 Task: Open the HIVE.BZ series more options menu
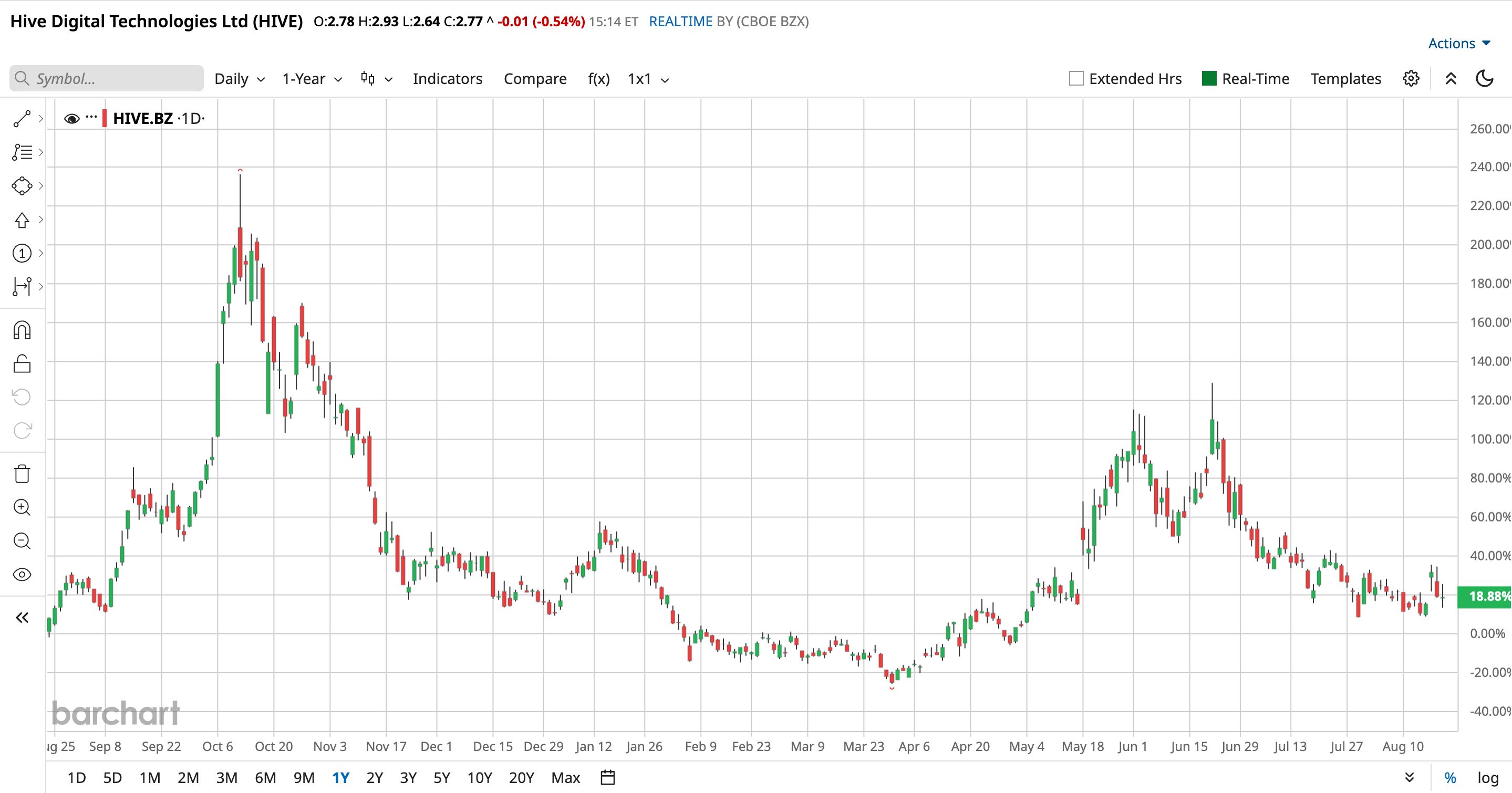tap(91, 117)
